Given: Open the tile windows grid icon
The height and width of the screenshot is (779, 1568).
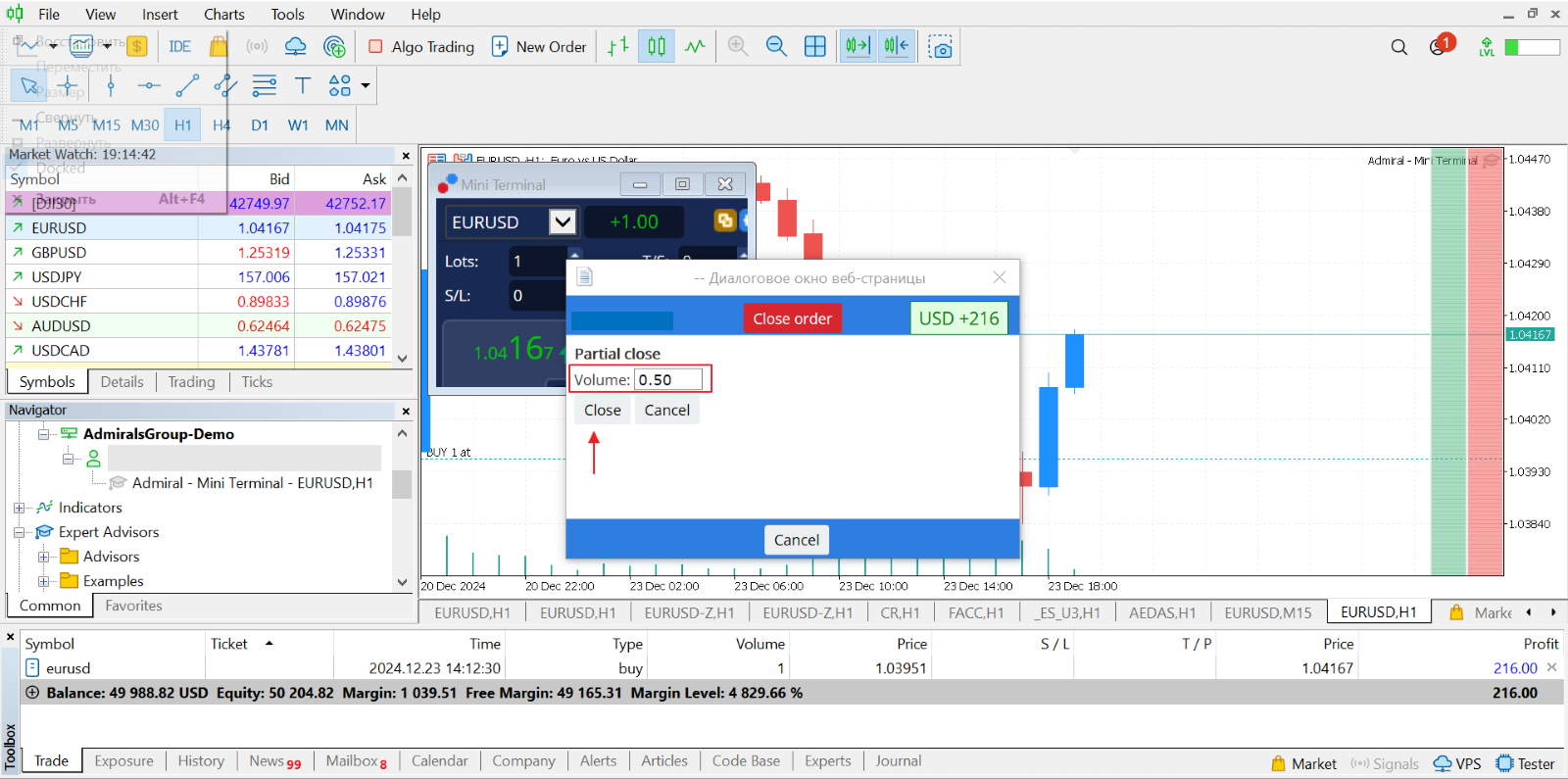Looking at the screenshot, I should click(x=814, y=46).
